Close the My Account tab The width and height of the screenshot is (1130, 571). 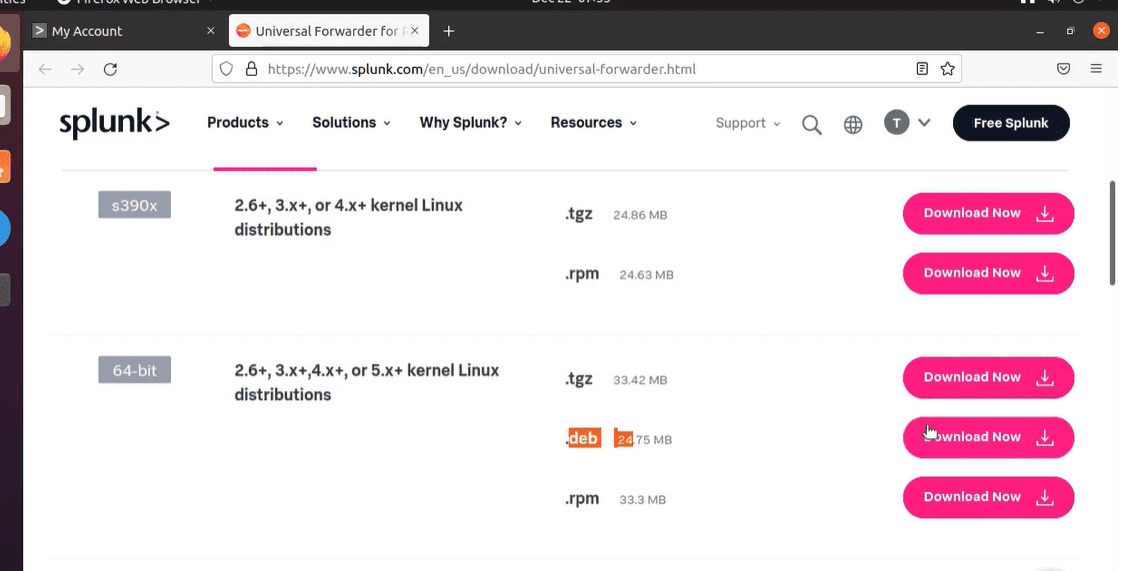(210, 30)
